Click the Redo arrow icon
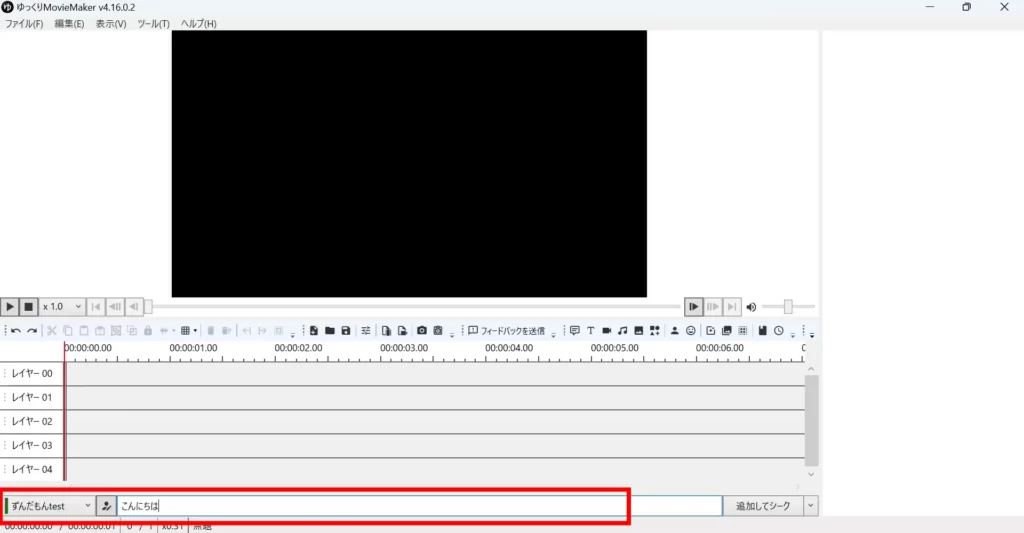The height and width of the screenshot is (533, 1024). 31,331
